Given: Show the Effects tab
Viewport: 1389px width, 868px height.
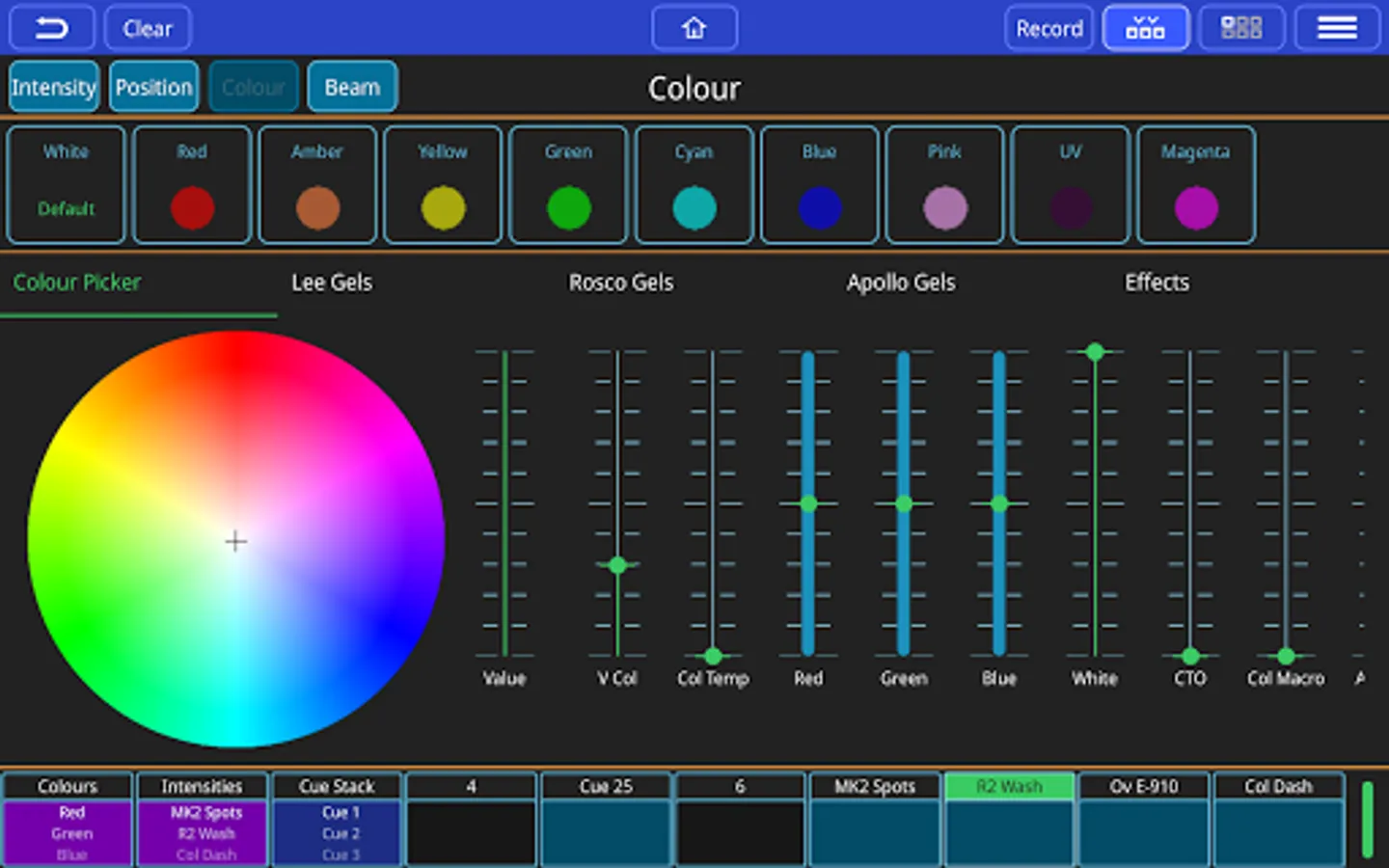Looking at the screenshot, I should point(1157,283).
